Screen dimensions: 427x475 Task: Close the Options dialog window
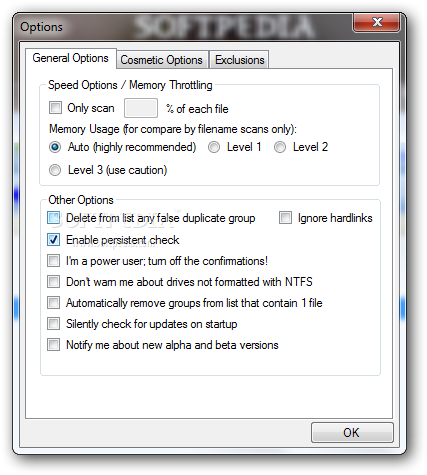coord(377,22)
